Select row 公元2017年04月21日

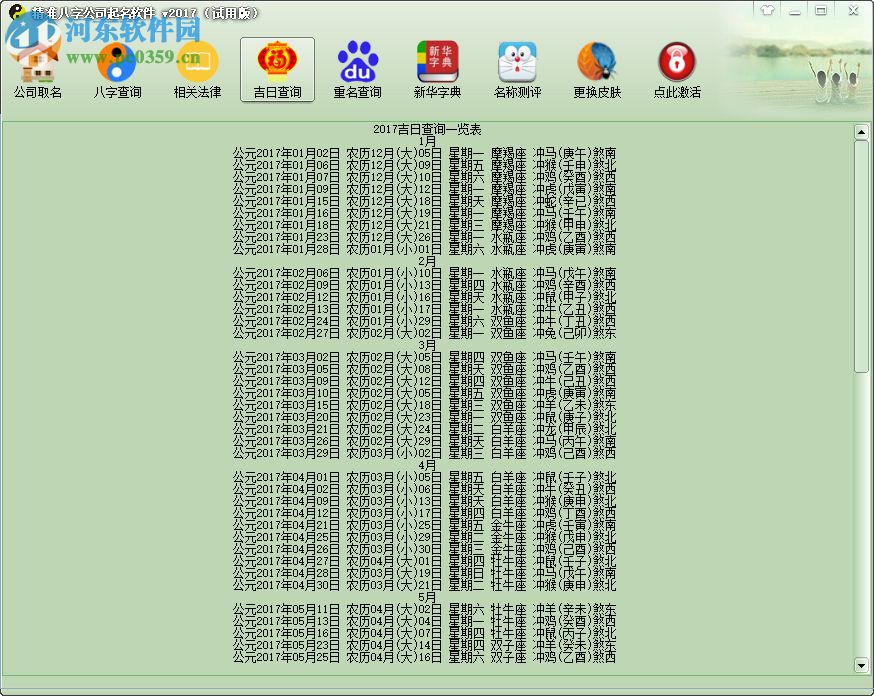tap(425, 525)
